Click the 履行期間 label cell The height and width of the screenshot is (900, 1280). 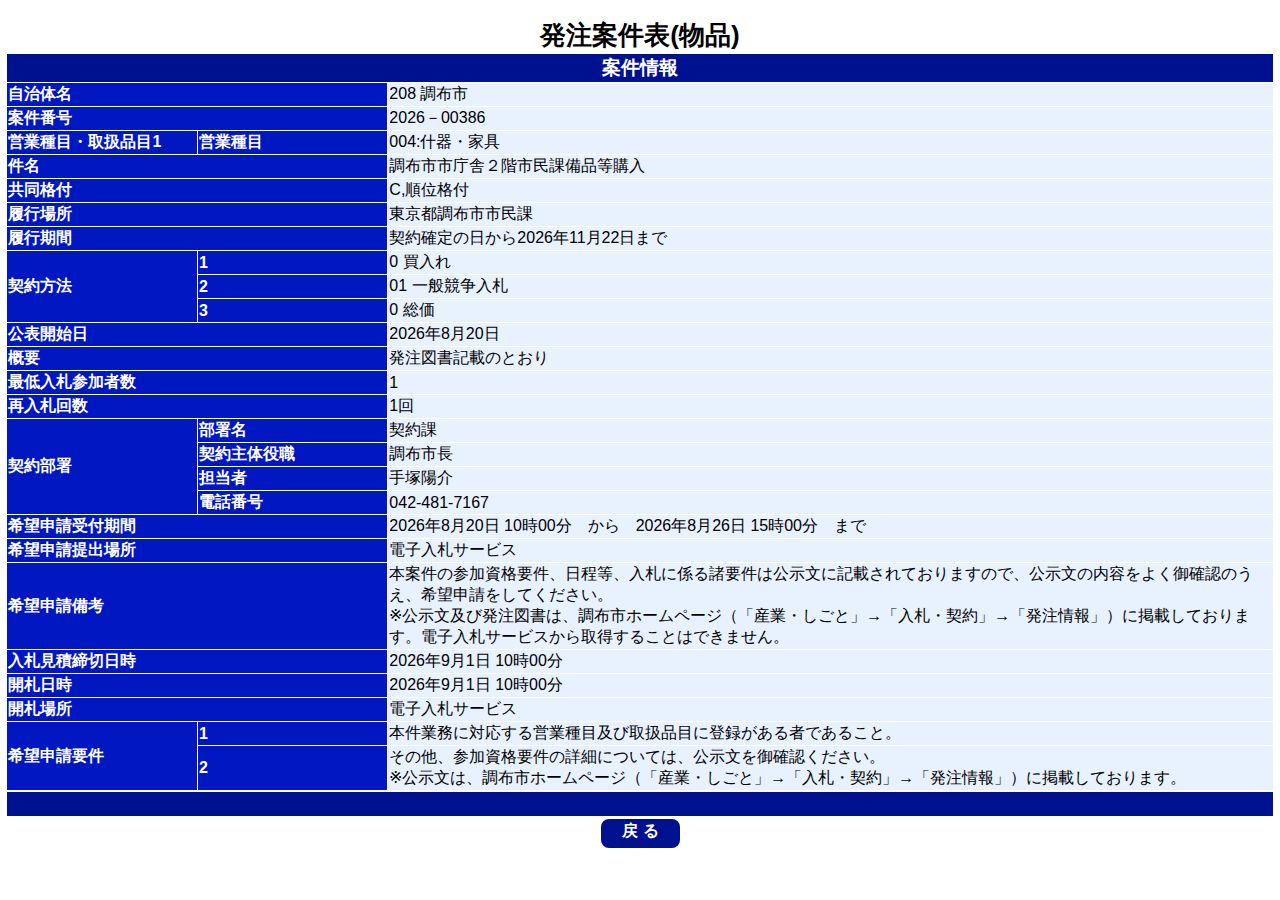pyautogui.click(x=197, y=238)
